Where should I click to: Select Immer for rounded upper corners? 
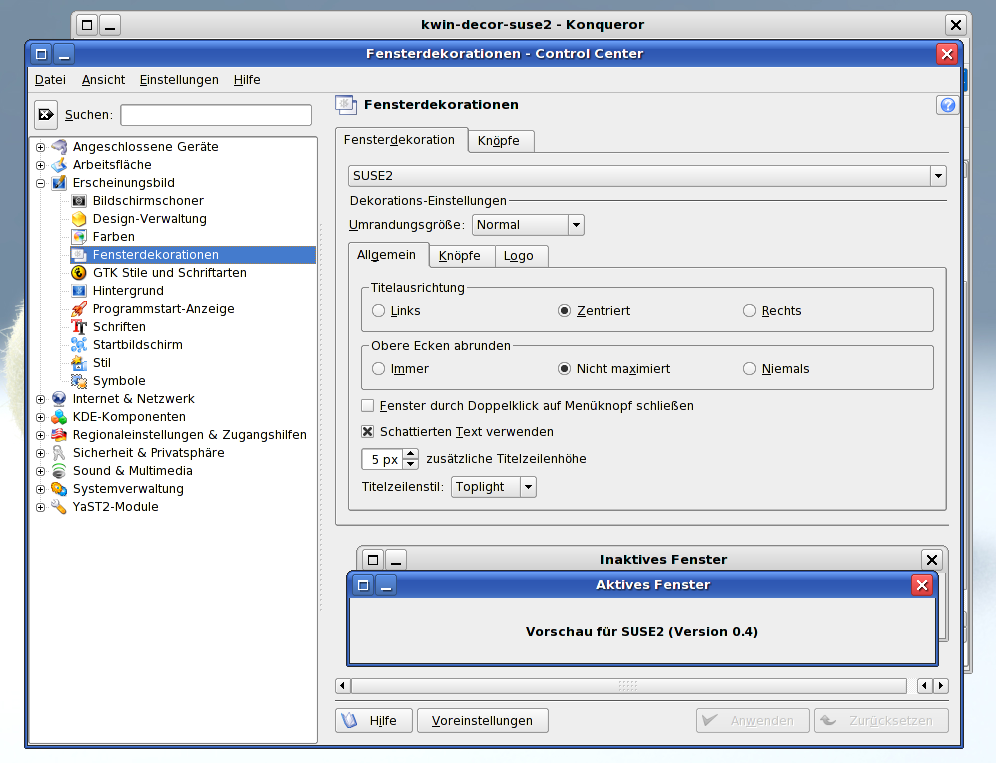(x=379, y=368)
